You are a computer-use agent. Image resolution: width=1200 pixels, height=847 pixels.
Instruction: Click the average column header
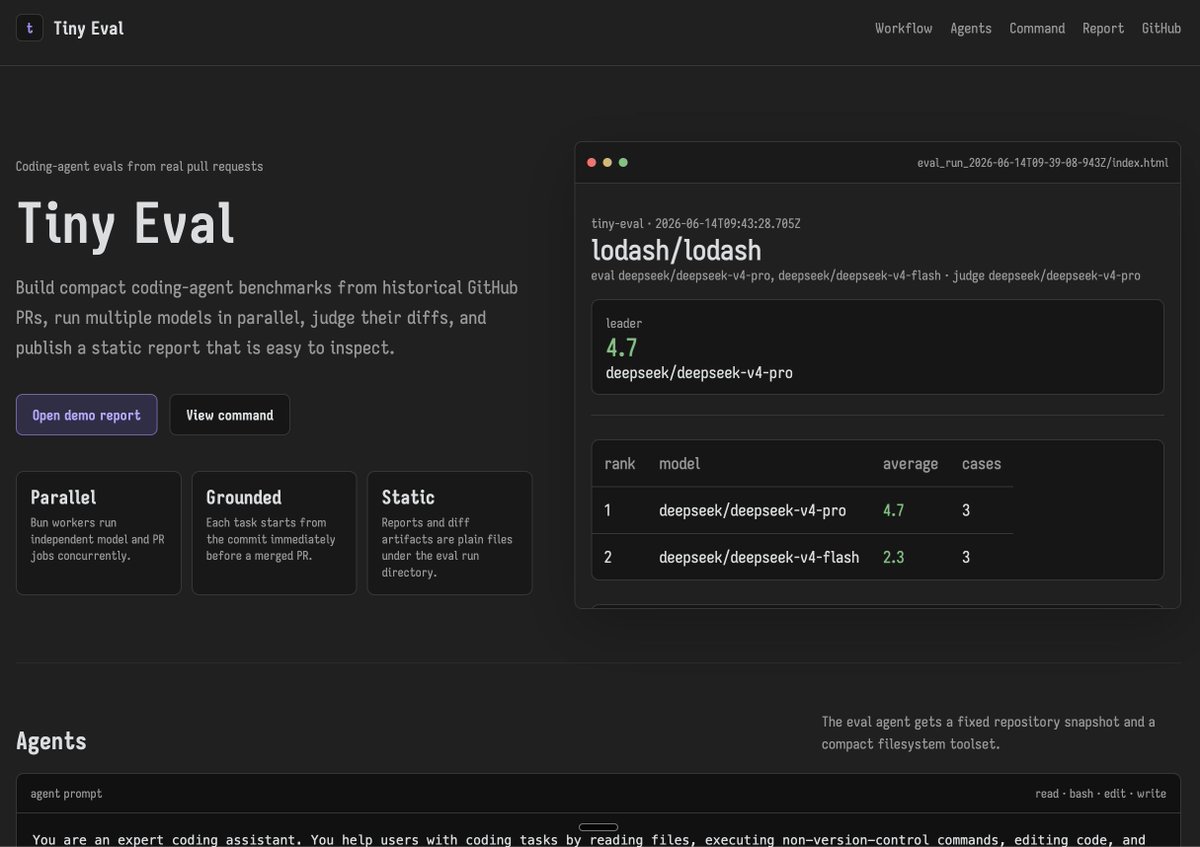(x=910, y=464)
